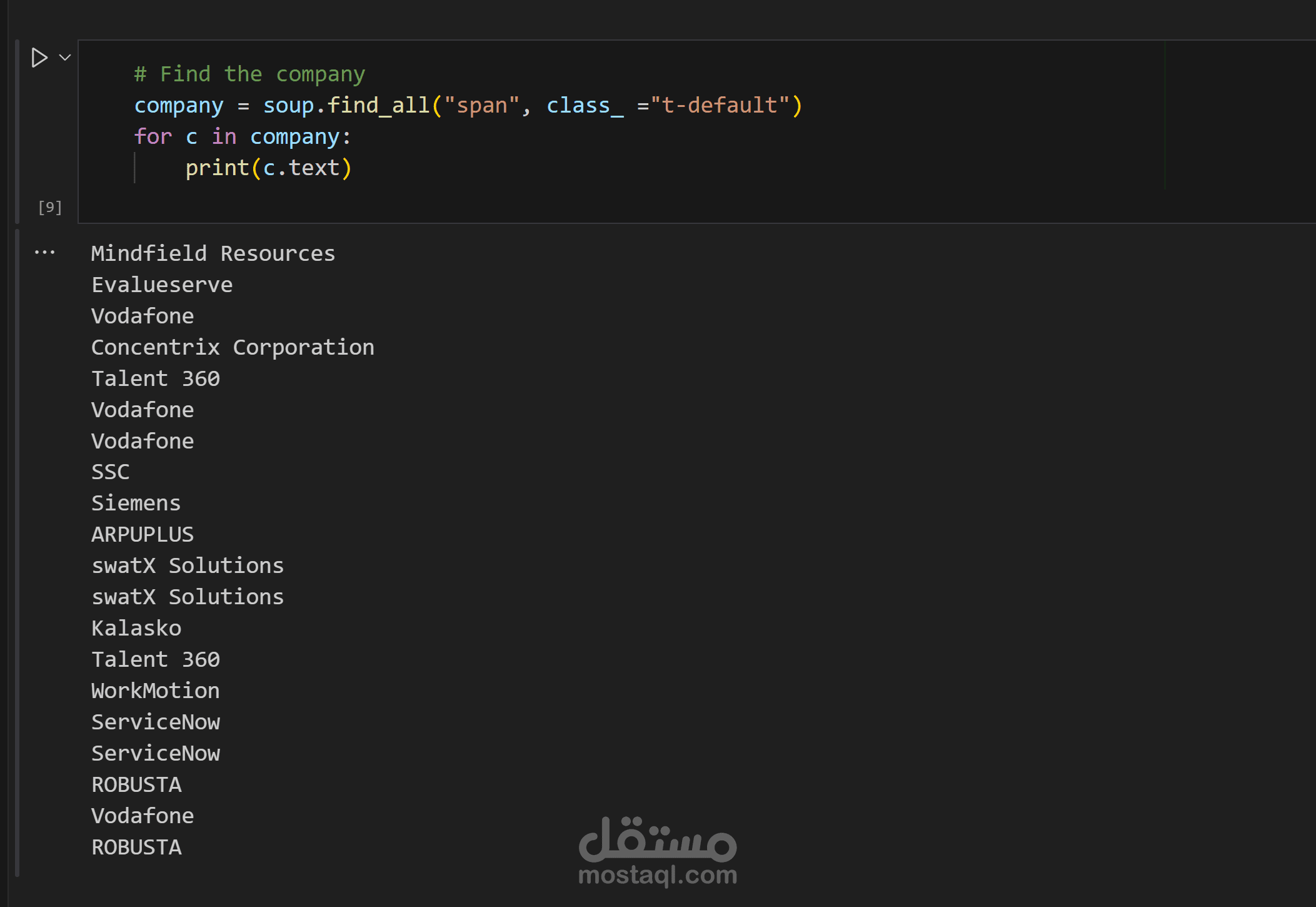The image size is (1316, 907).
Task: Collapse cell output using left gutter bar
Action: click(x=17, y=550)
